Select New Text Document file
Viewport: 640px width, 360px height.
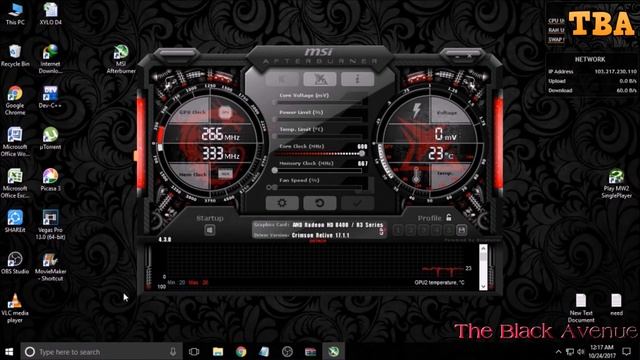[581, 308]
